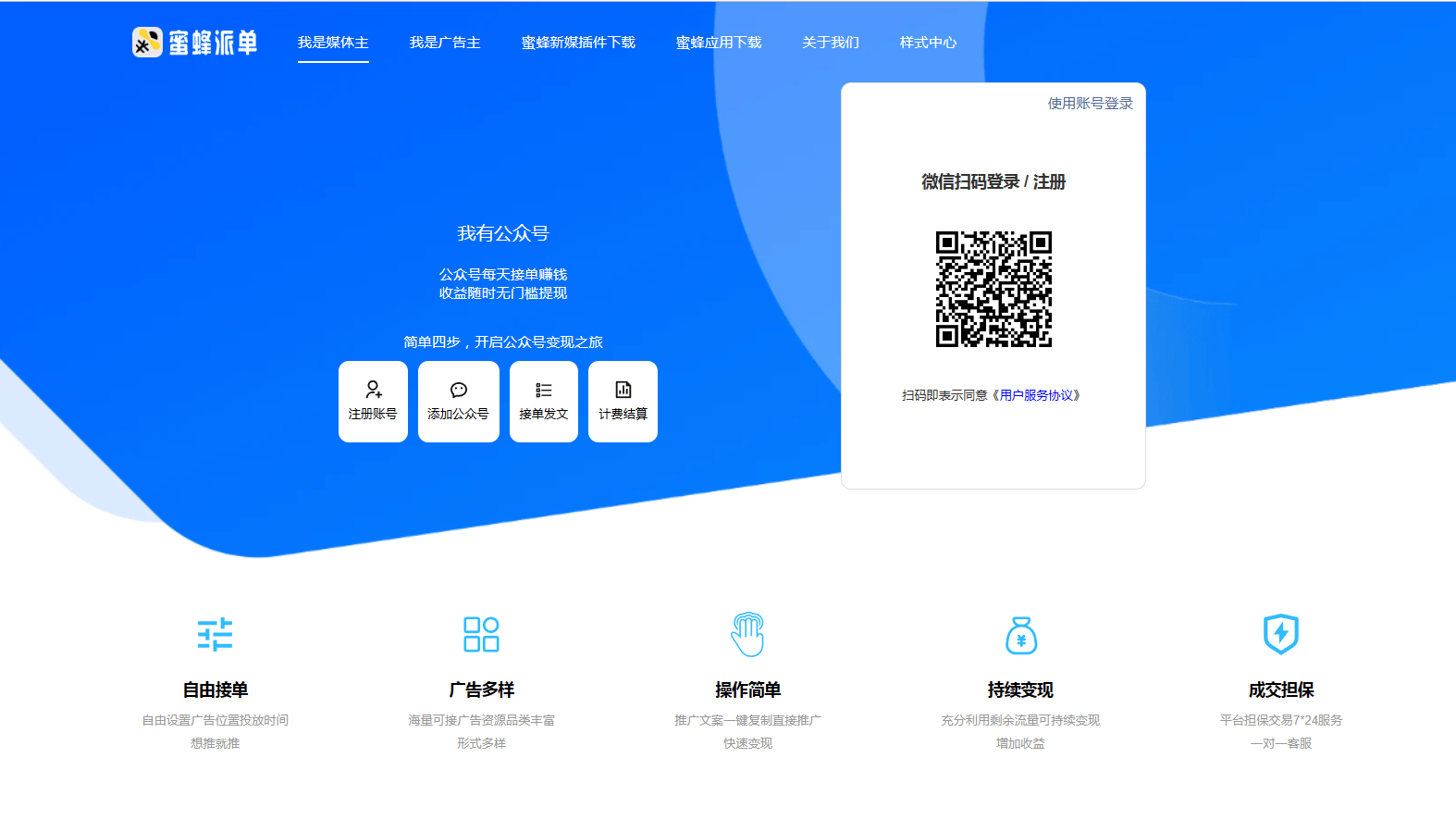Image resolution: width=1456 pixels, height=820 pixels.
Task: Click text 公众号每天接单赚钱
Action: pos(503,275)
